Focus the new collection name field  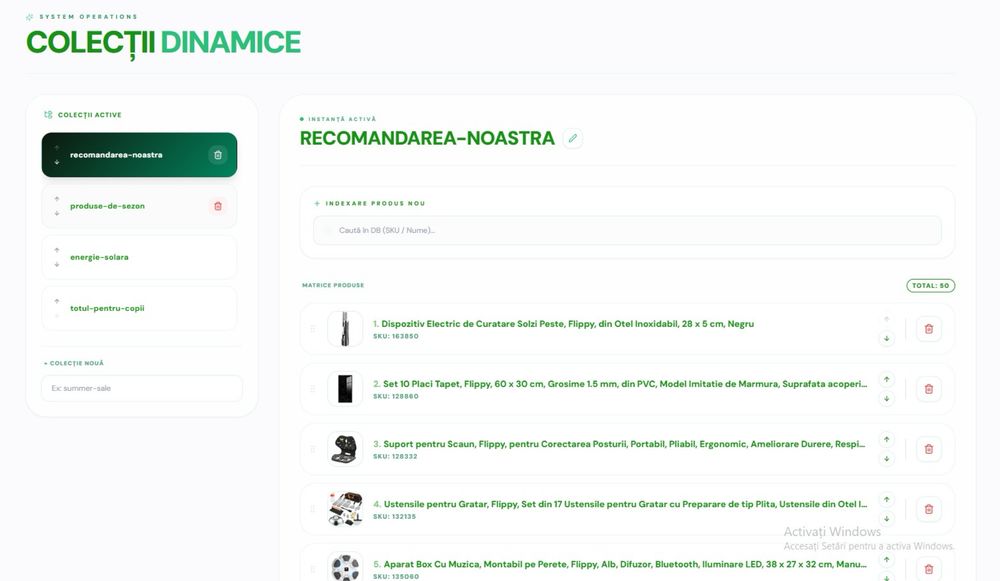(x=142, y=388)
